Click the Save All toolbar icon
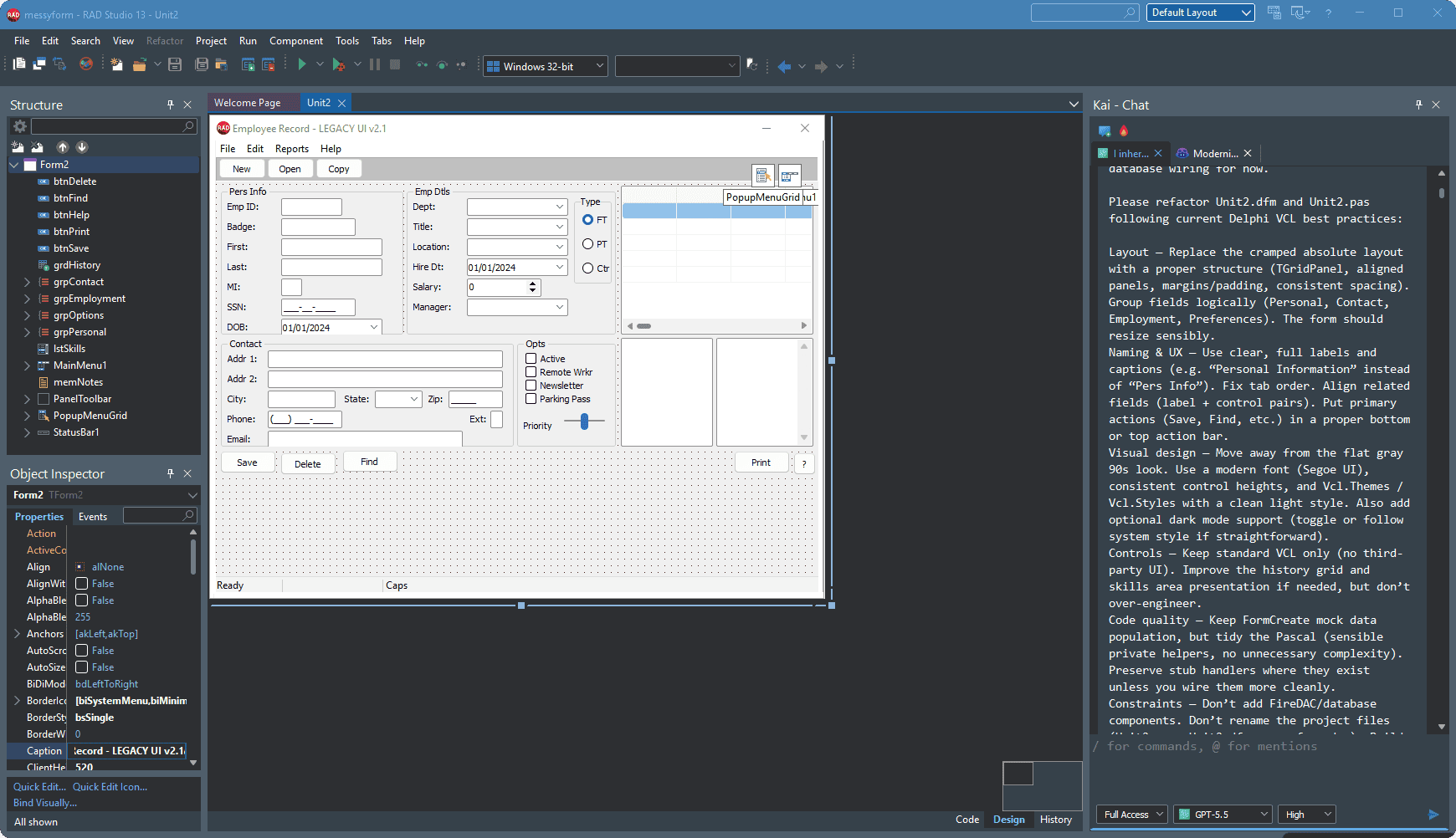The width and height of the screenshot is (1456, 838). coord(202,64)
